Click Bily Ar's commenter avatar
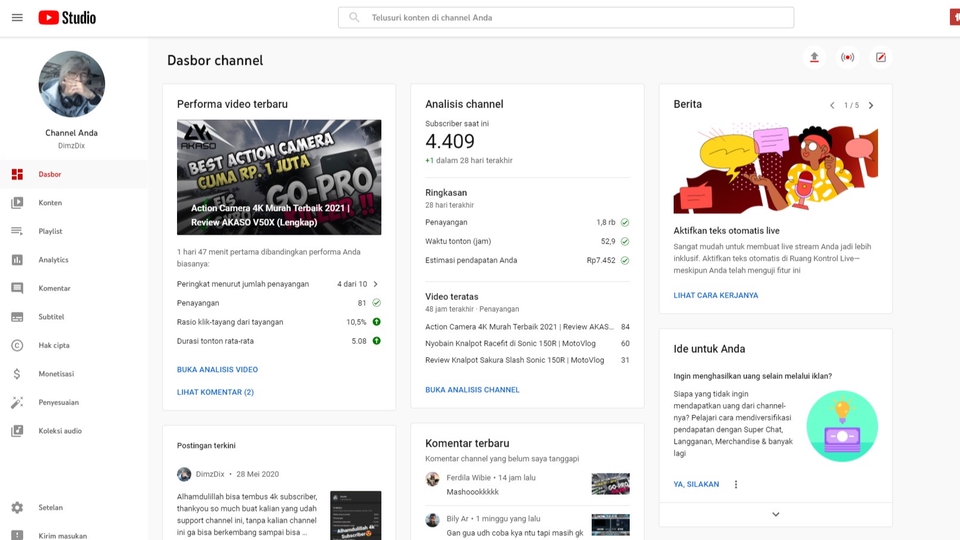 (433, 520)
